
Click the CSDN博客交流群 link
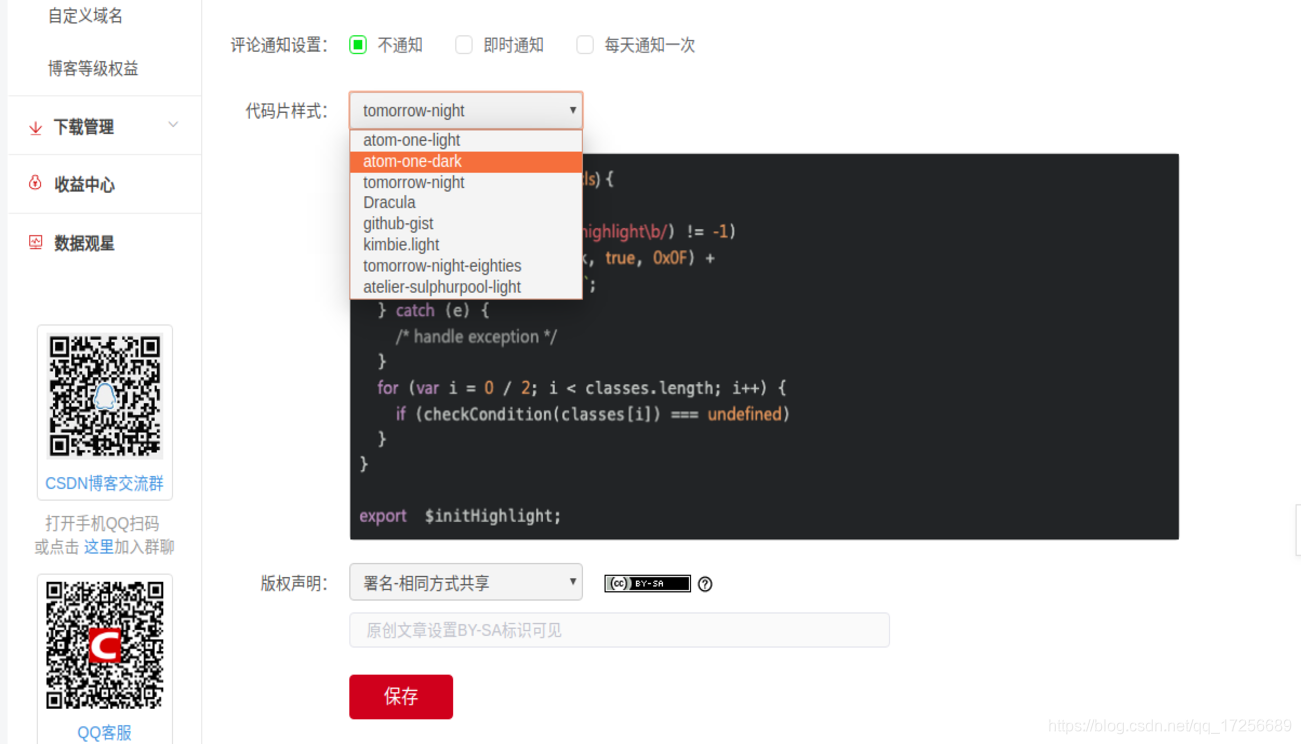click(104, 483)
